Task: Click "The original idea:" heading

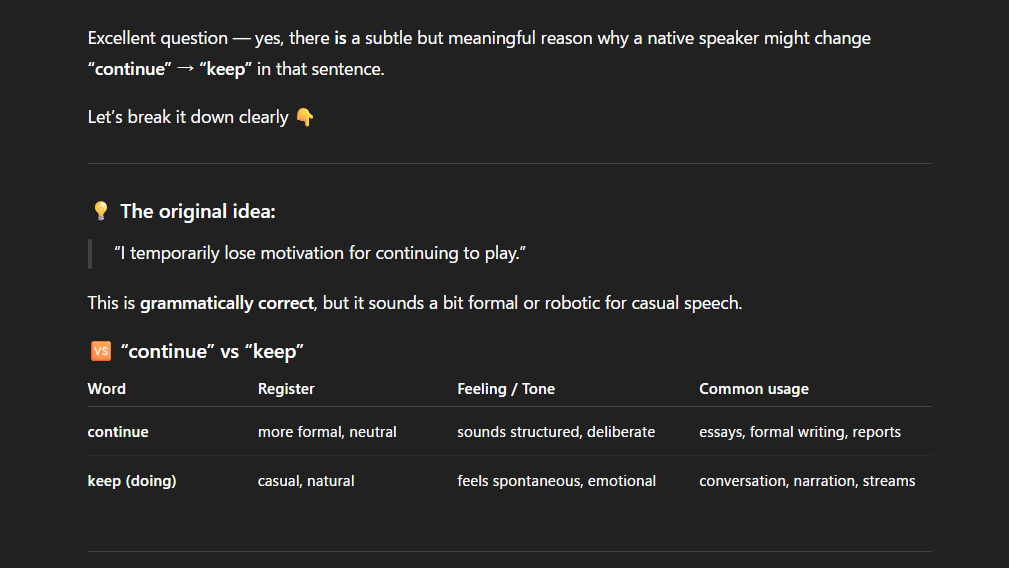Action: (198, 211)
